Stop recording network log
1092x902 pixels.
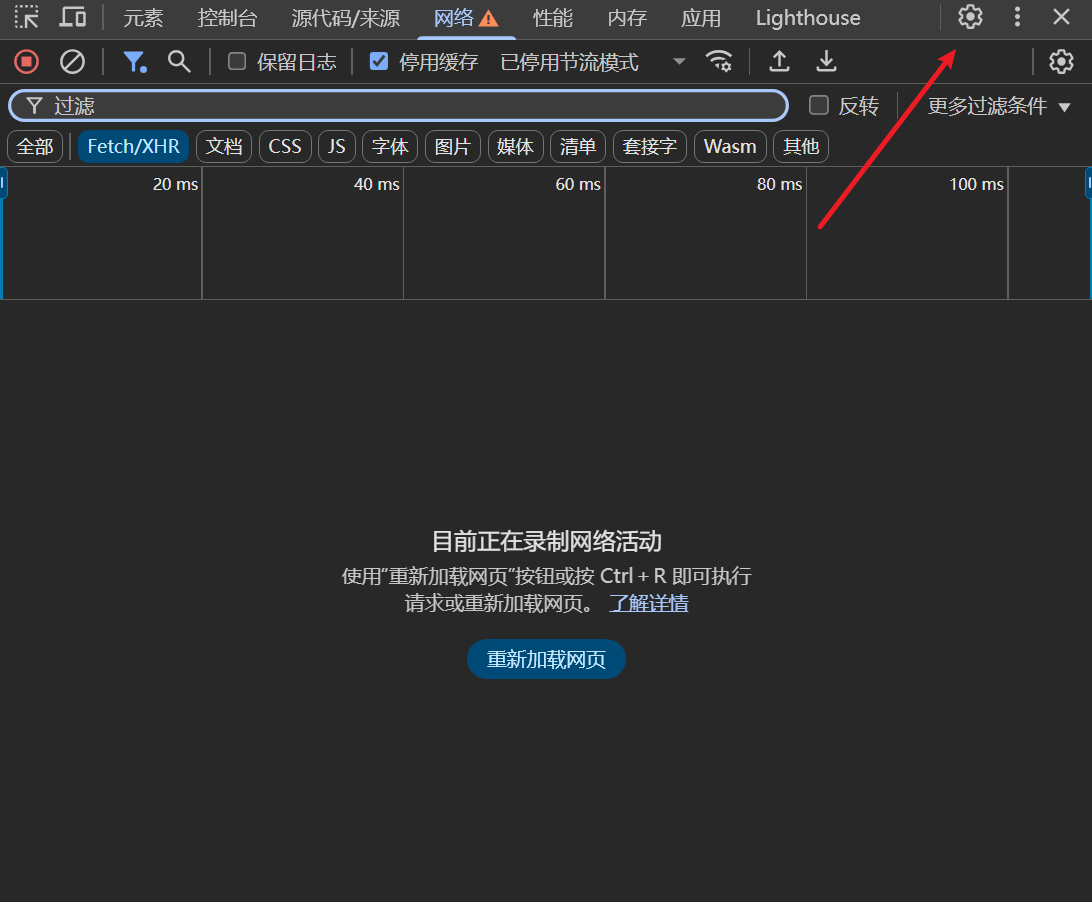[x=26, y=62]
